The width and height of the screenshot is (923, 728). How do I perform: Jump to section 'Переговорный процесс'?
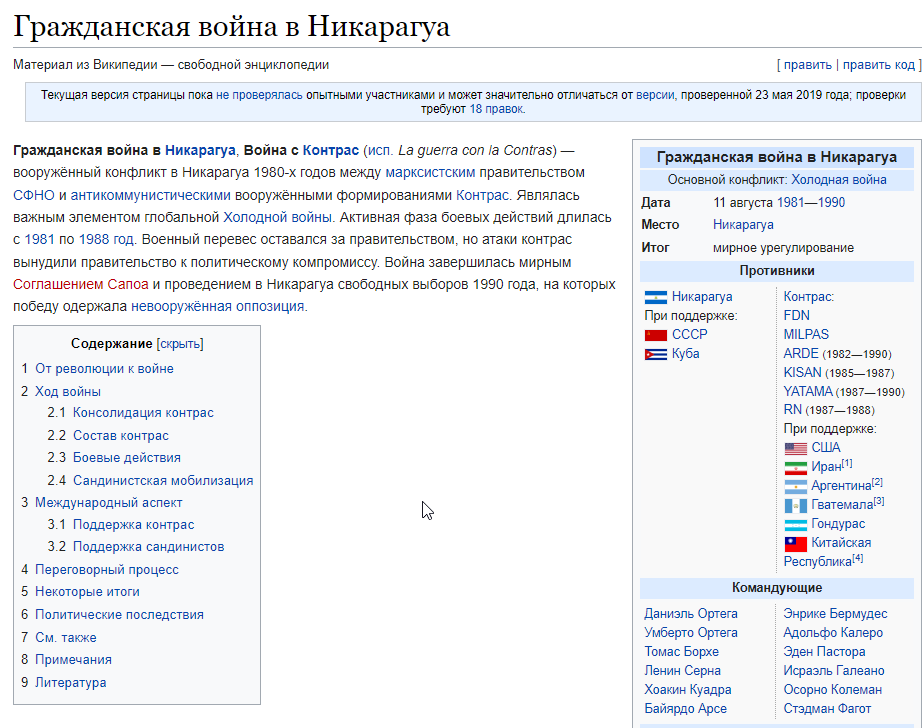tap(107, 570)
